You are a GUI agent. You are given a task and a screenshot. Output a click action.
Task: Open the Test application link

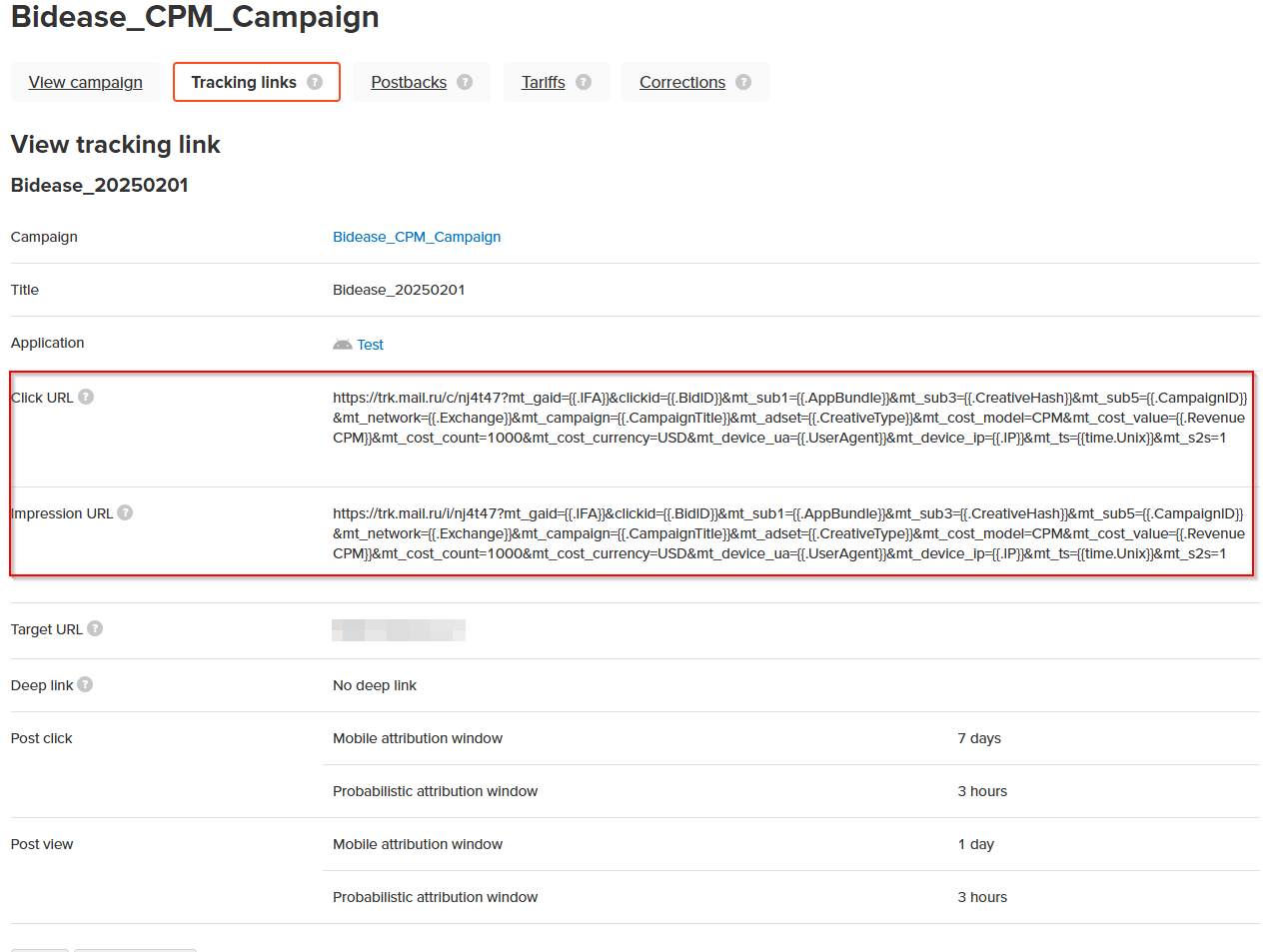[370, 345]
